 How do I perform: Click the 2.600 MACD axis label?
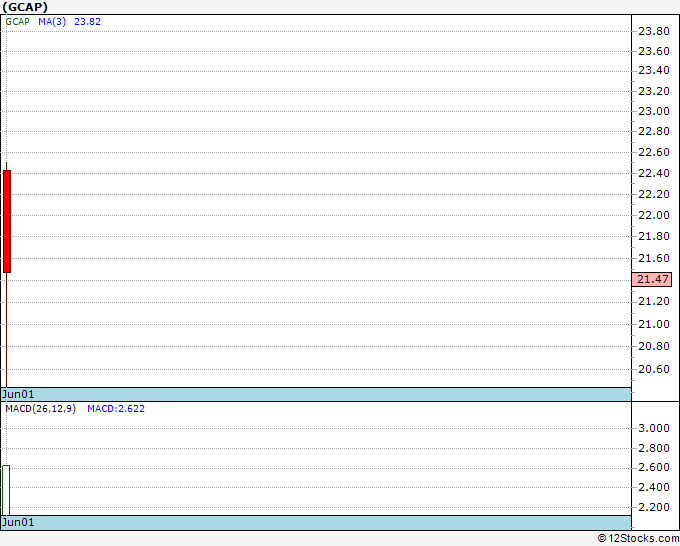pyautogui.click(x=654, y=468)
